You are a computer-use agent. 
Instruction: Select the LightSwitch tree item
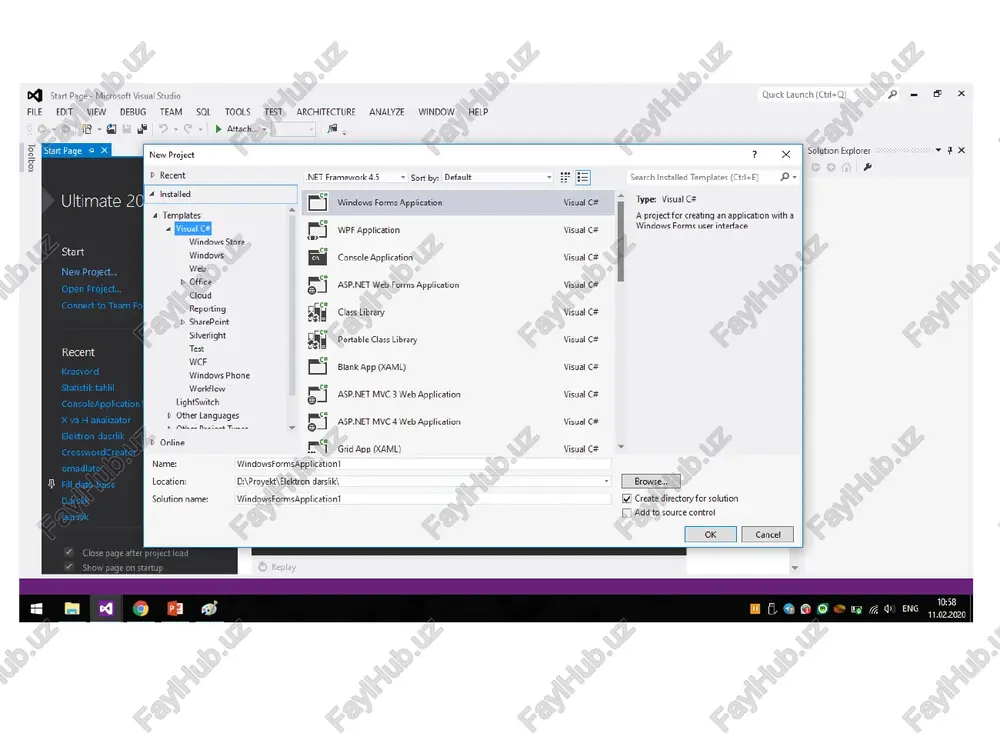[x=198, y=402]
